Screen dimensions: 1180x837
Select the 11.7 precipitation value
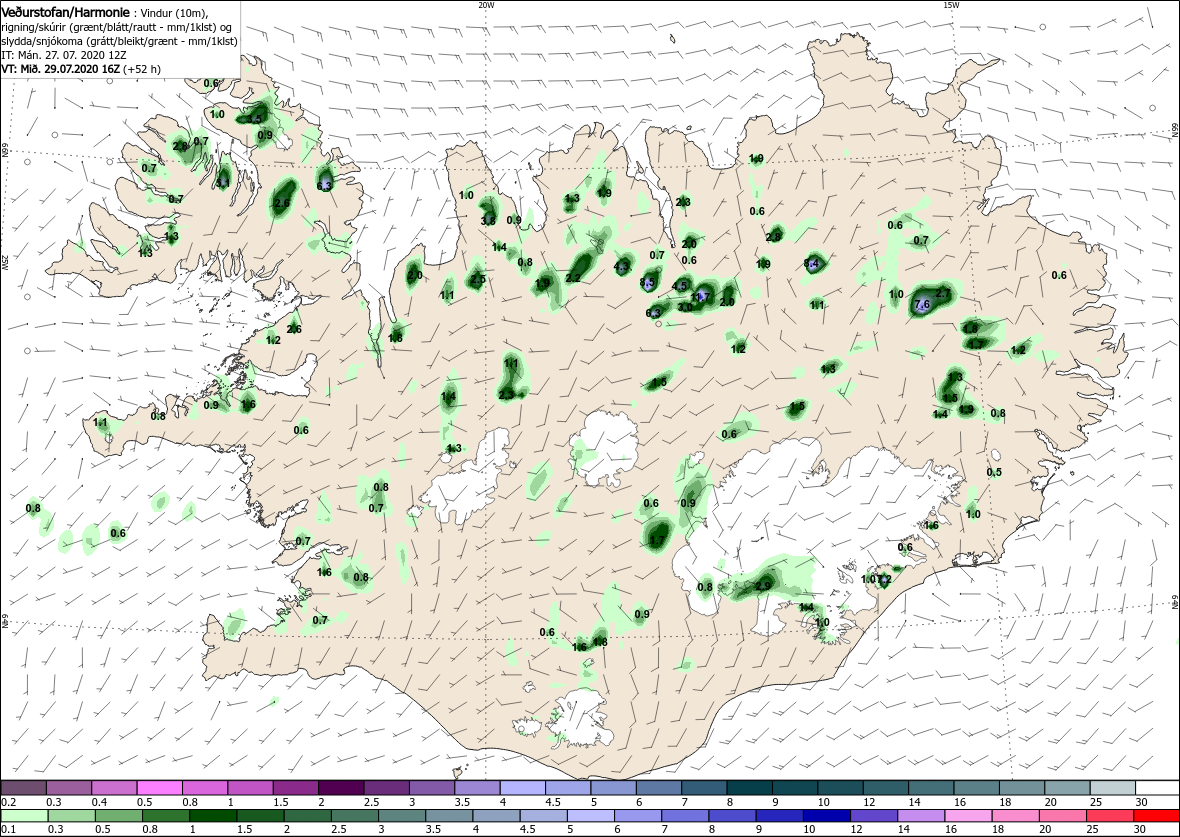[701, 297]
